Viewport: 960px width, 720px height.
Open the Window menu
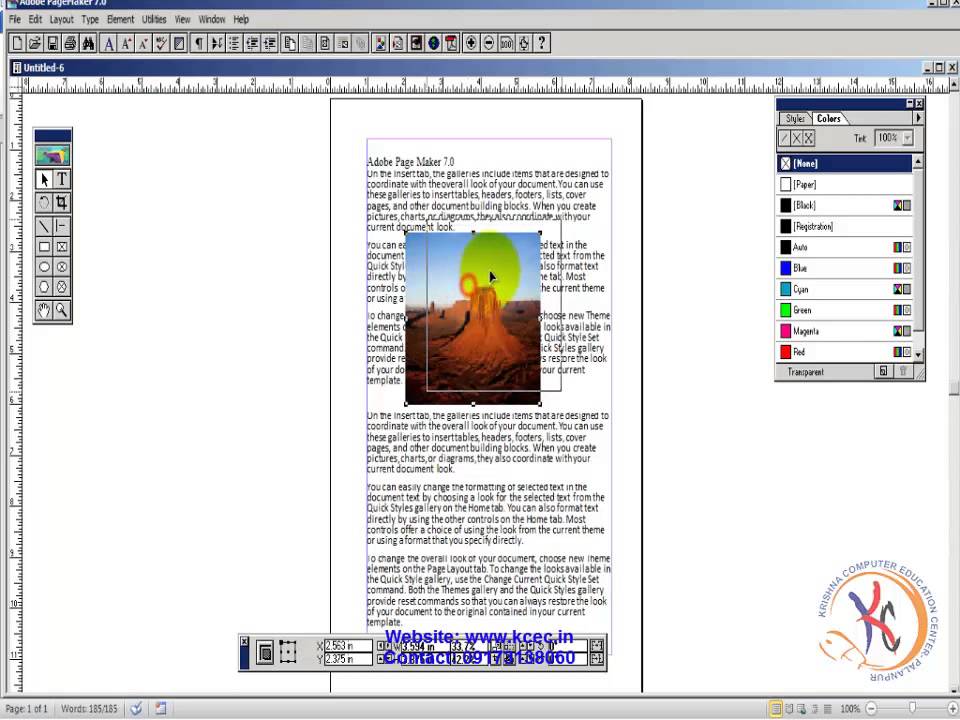tap(212, 20)
